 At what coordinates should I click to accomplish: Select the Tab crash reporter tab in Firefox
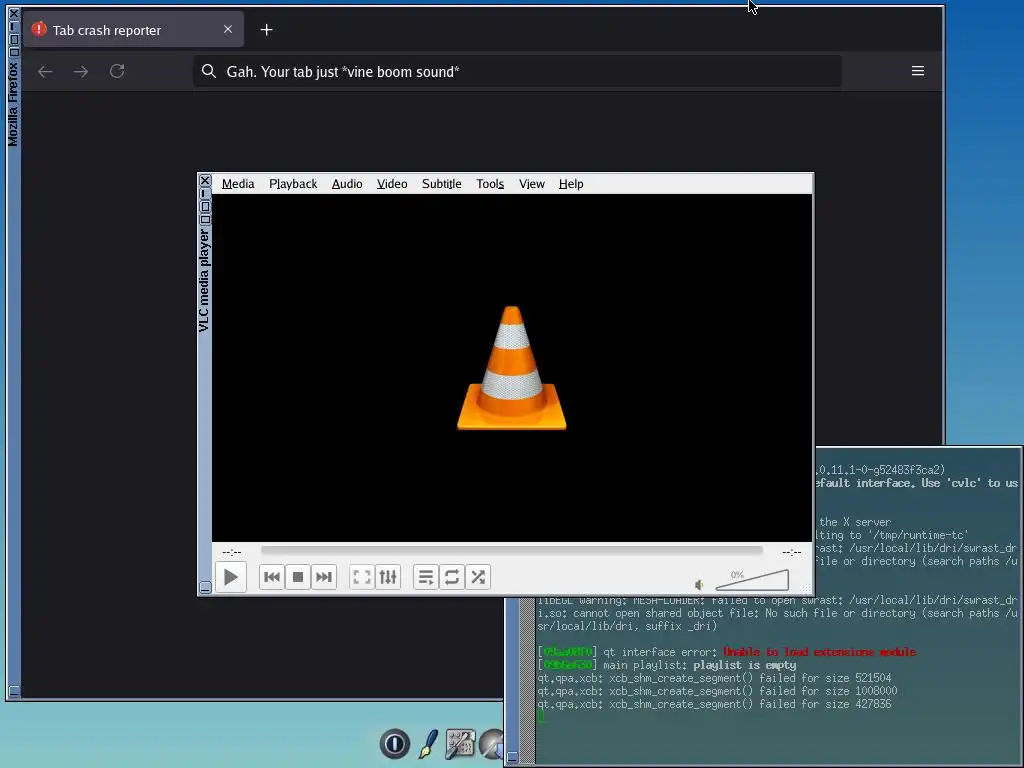[x=134, y=29]
